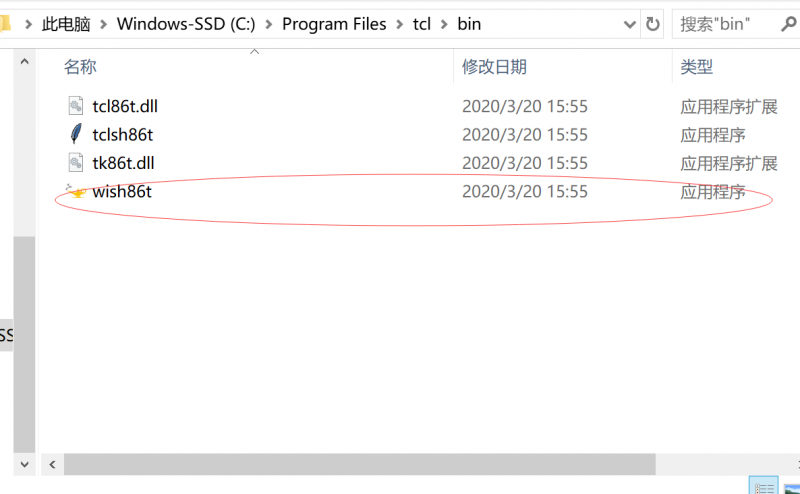Expand the chevron after 此电脑
Viewport: 800px width, 494px height.
103,24
